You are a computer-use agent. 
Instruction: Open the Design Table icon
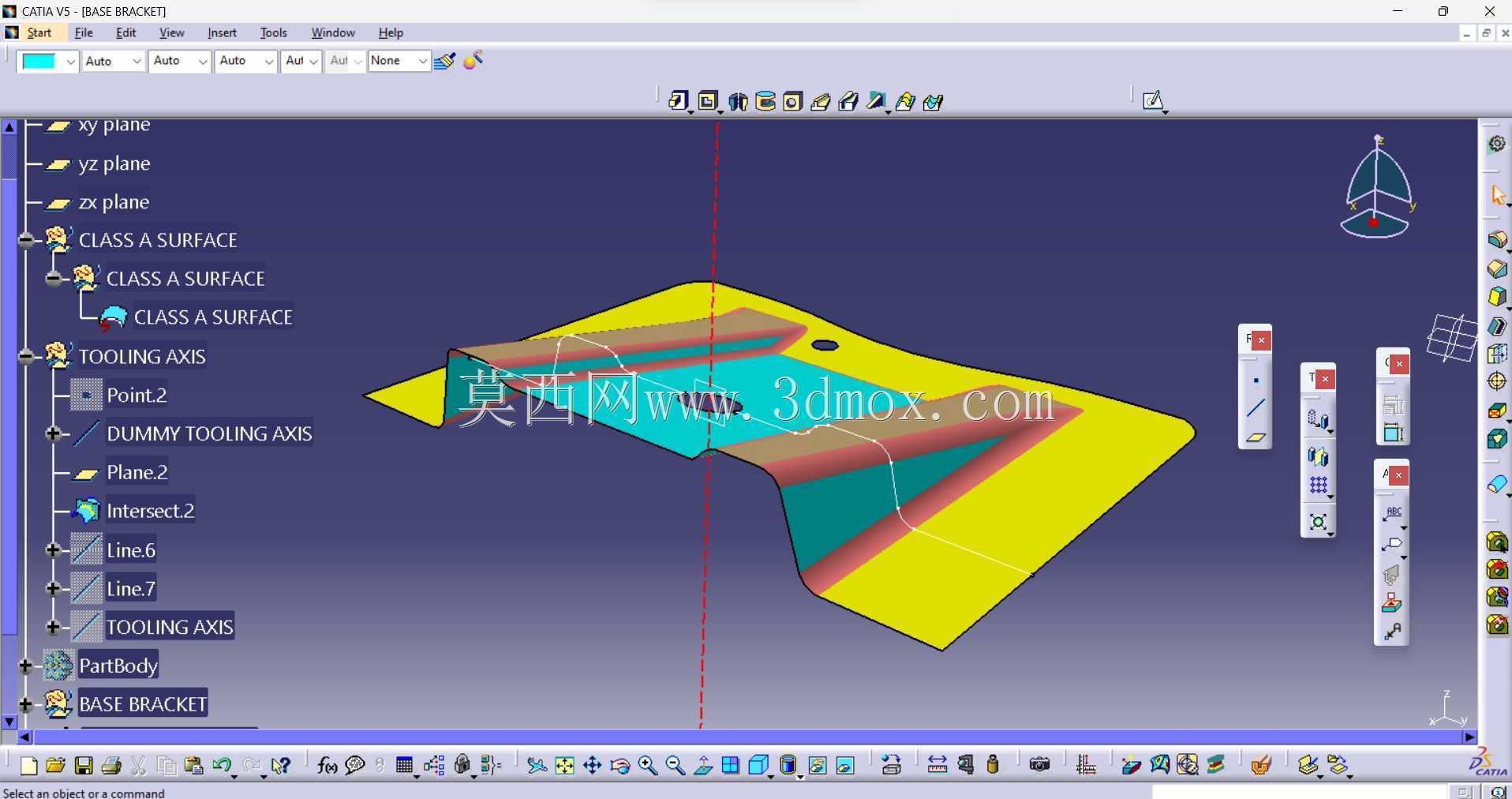point(405,765)
